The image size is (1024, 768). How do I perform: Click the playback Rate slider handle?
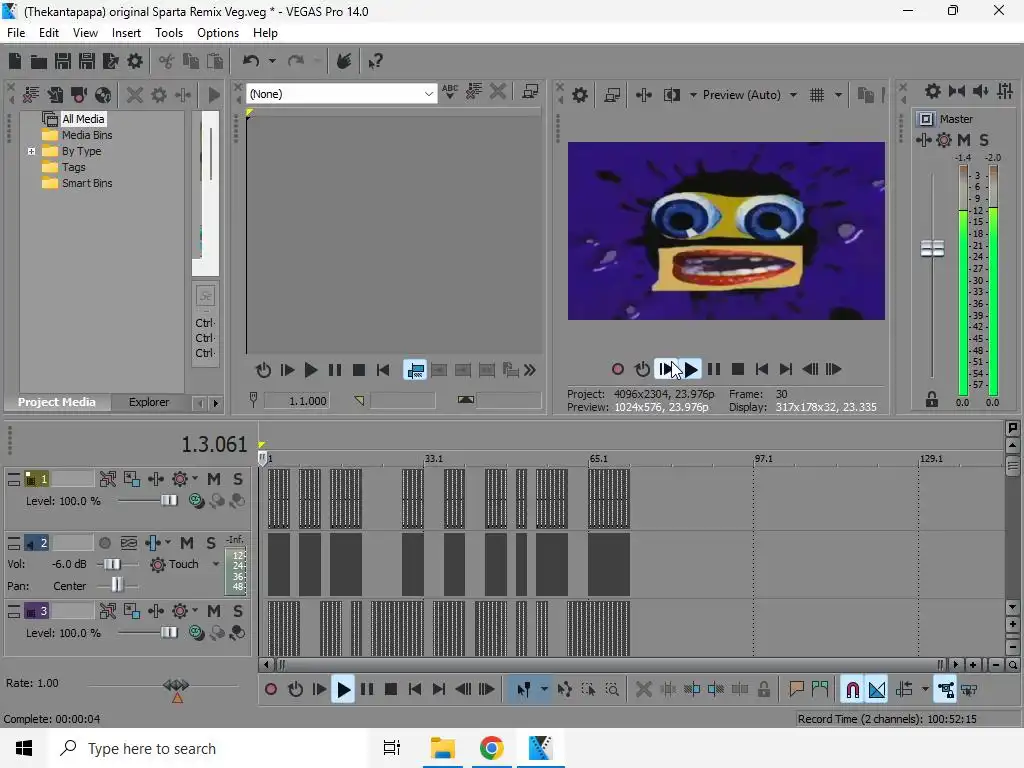(176, 685)
